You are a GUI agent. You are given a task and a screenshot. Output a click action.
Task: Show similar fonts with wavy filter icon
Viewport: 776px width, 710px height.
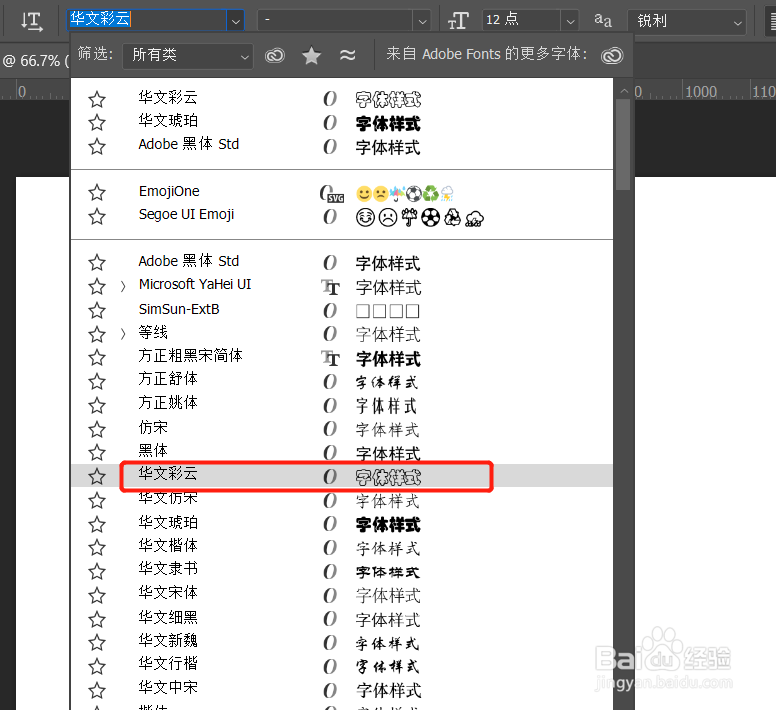coord(347,55)
